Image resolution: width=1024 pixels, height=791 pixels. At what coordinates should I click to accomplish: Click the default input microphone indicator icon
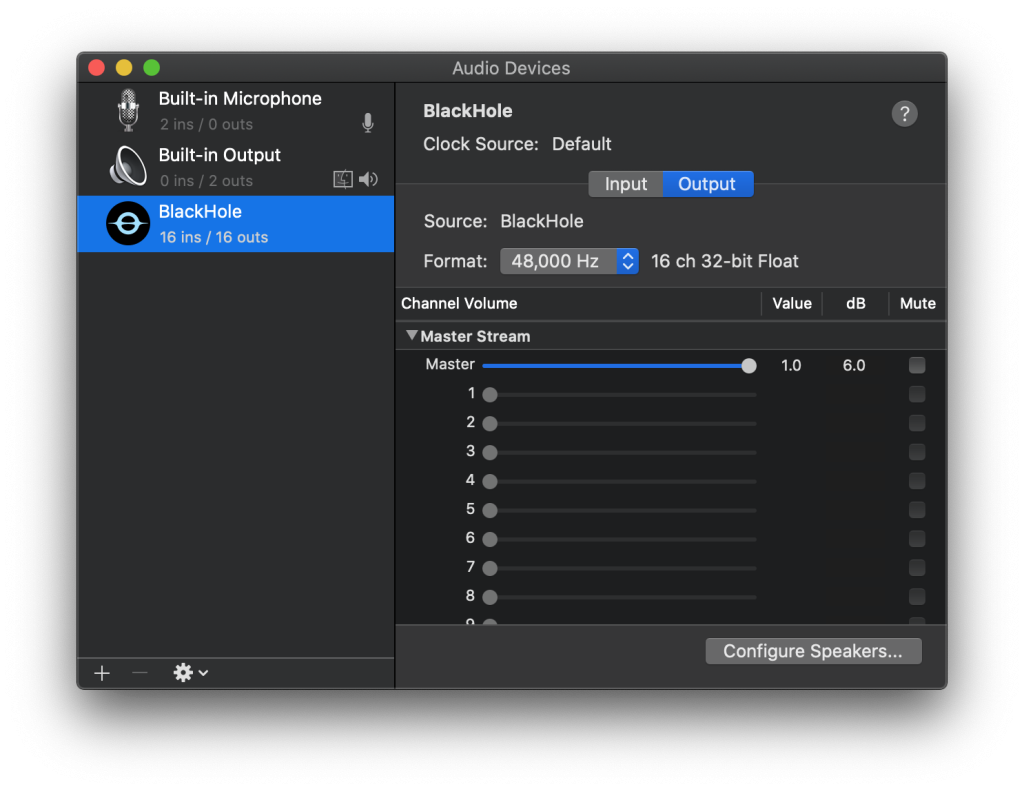click(x=368, y=124)
